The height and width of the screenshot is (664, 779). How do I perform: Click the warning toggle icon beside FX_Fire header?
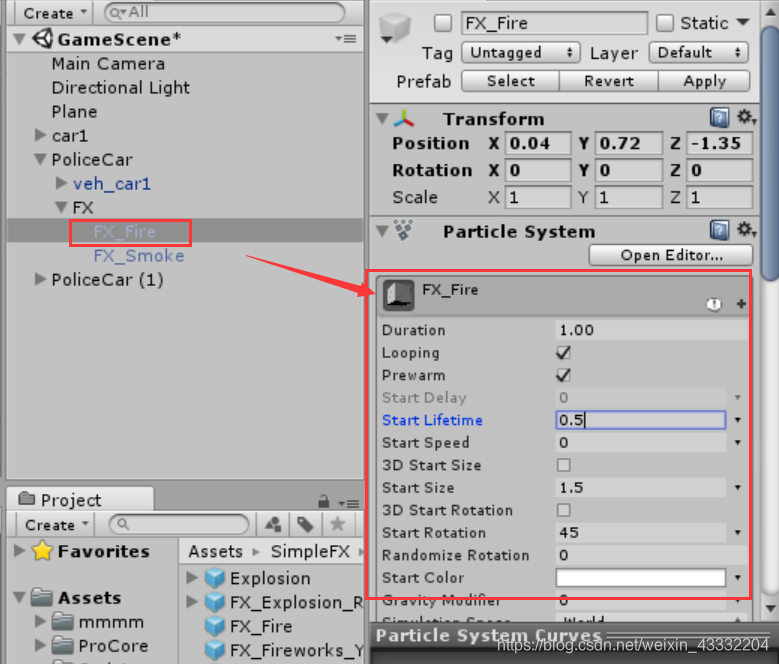point(713,304)
